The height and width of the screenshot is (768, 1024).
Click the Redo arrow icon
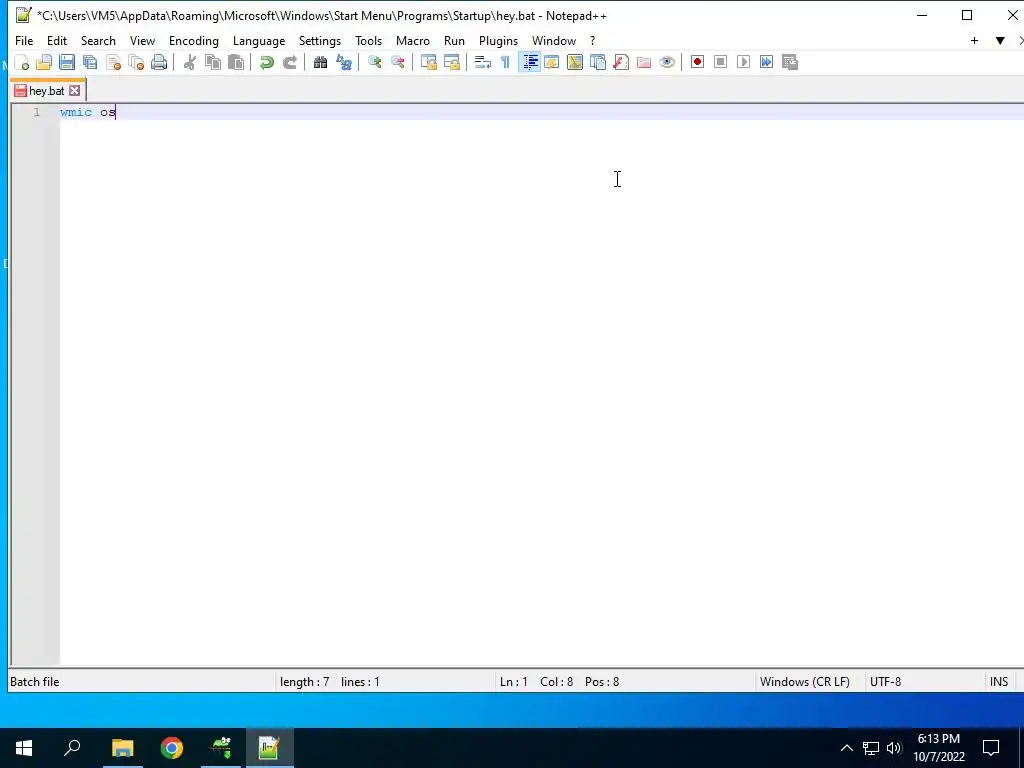289,62
